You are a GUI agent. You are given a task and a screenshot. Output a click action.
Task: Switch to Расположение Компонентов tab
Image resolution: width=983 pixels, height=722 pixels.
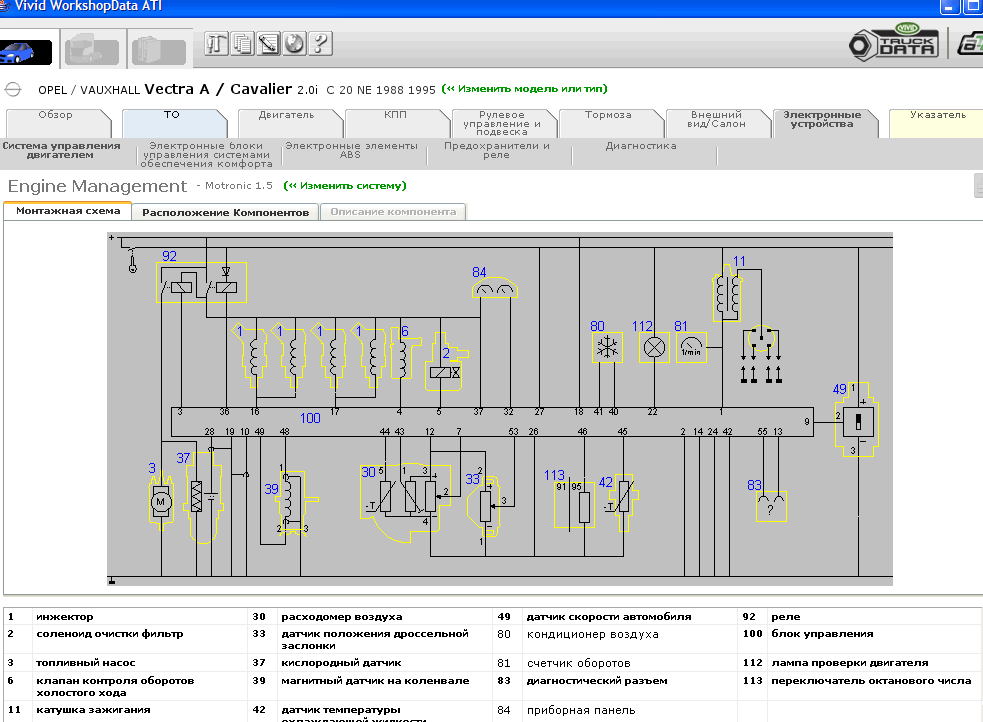pyautogui.click(x=226, y=212)
